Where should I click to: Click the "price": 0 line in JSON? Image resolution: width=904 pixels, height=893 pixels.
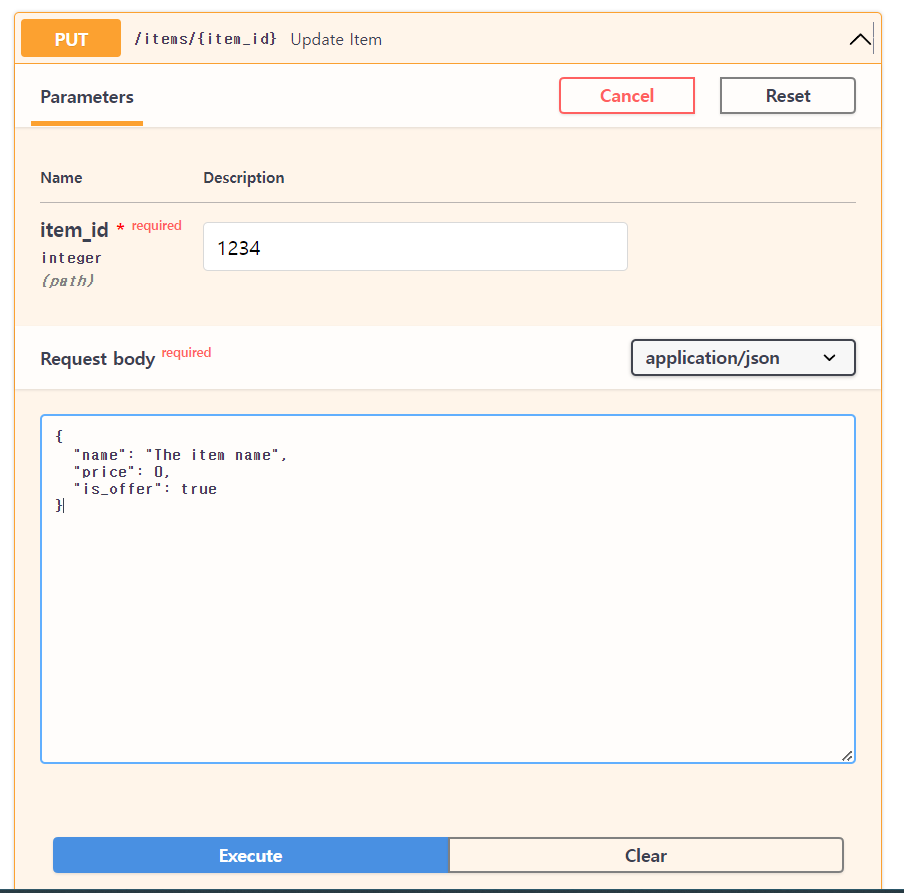coord(122,472)
